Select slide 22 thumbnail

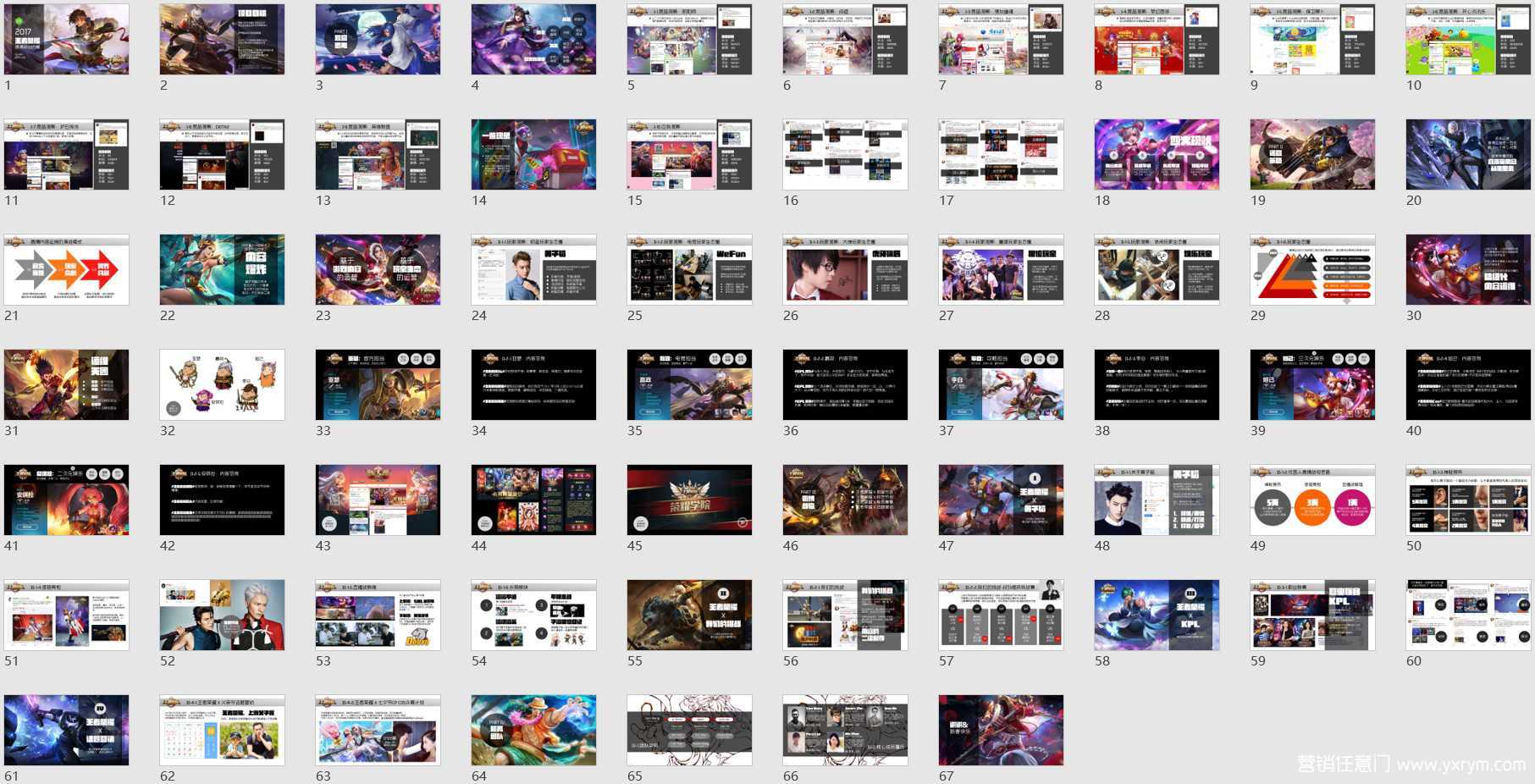[222, 269]
